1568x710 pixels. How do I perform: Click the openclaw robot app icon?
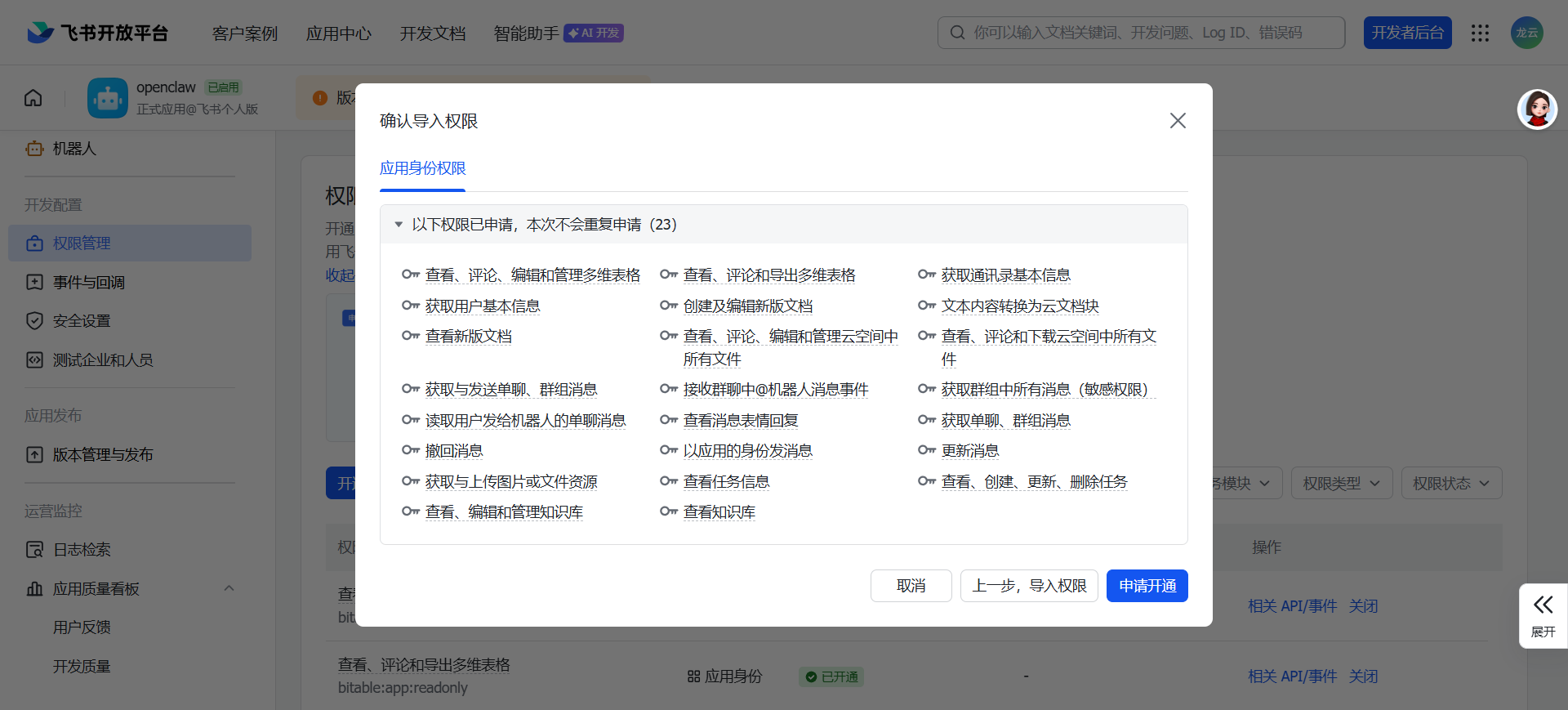(108, 98)
